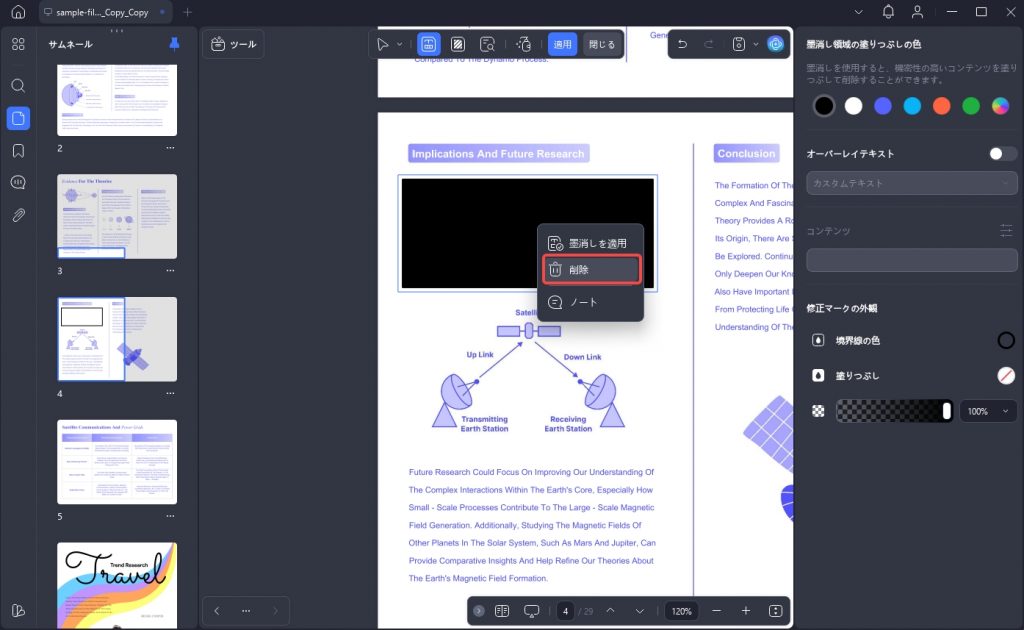Set the 境界線の色 border color swatch

(1006, 340)
